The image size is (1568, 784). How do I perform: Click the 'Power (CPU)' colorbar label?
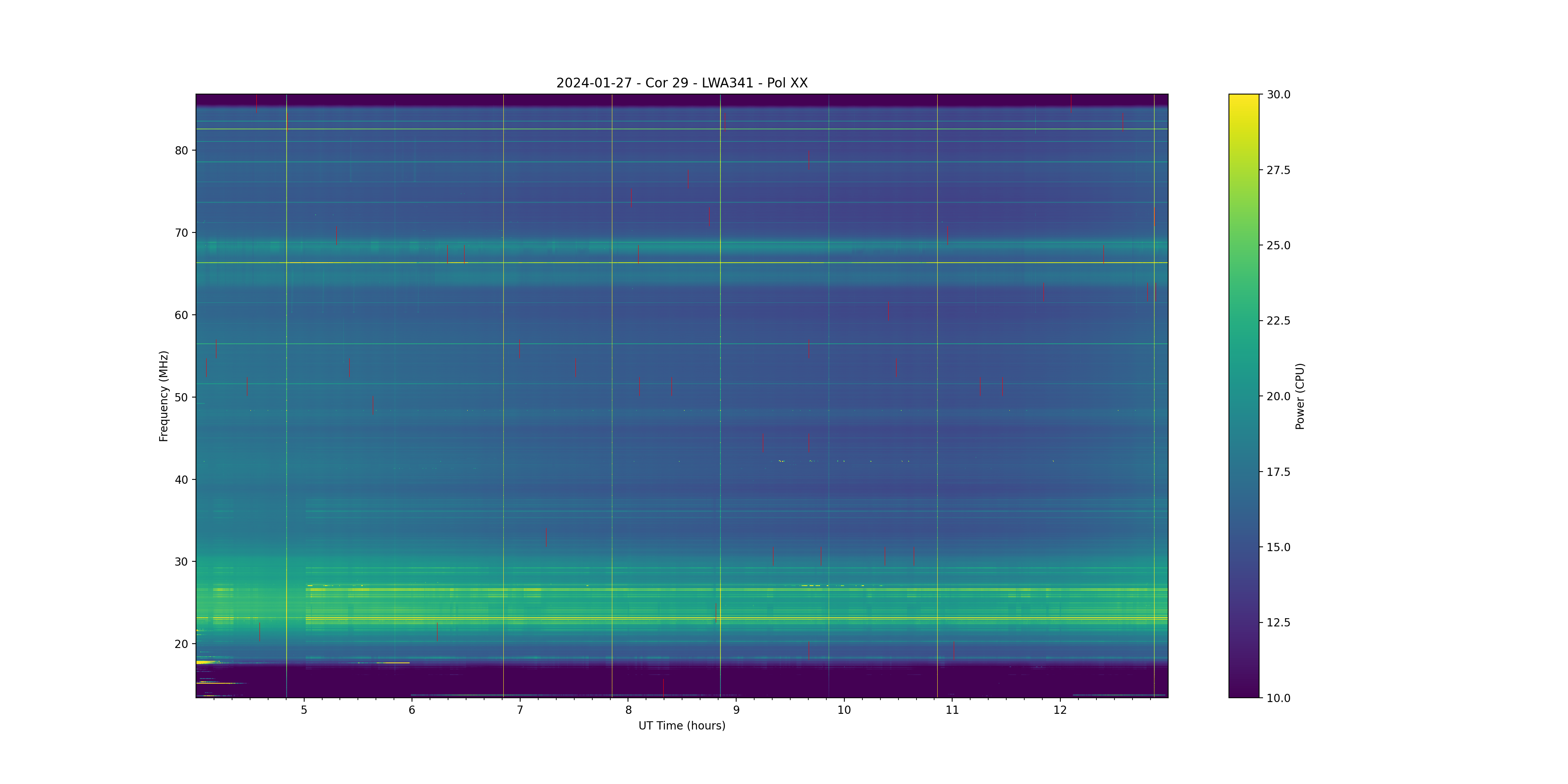1299,396
